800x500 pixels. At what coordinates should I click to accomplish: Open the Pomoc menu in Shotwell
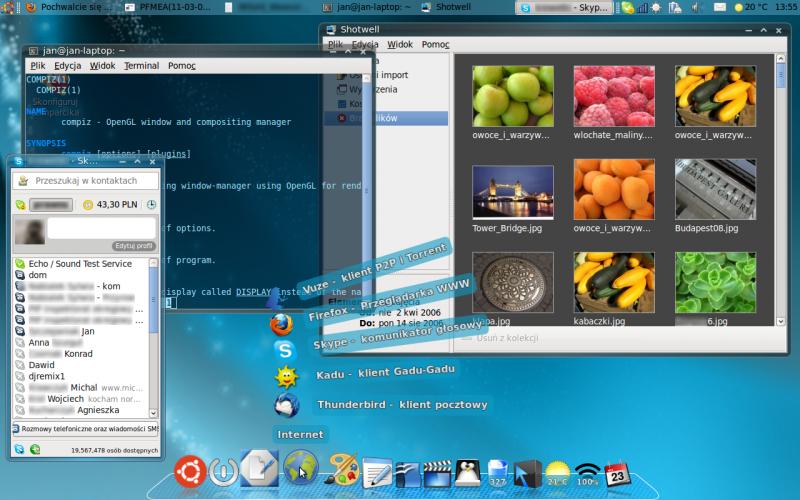[x=435, y=45]
